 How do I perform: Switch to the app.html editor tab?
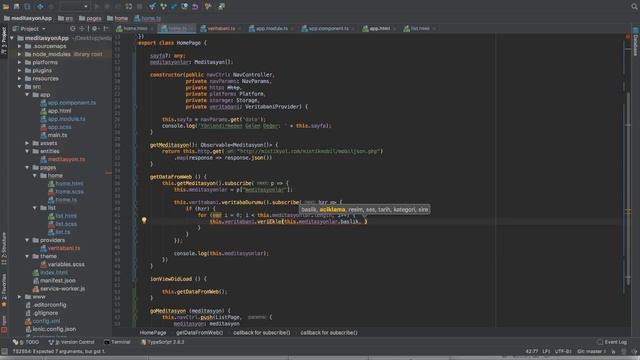[x=380, y=29]
